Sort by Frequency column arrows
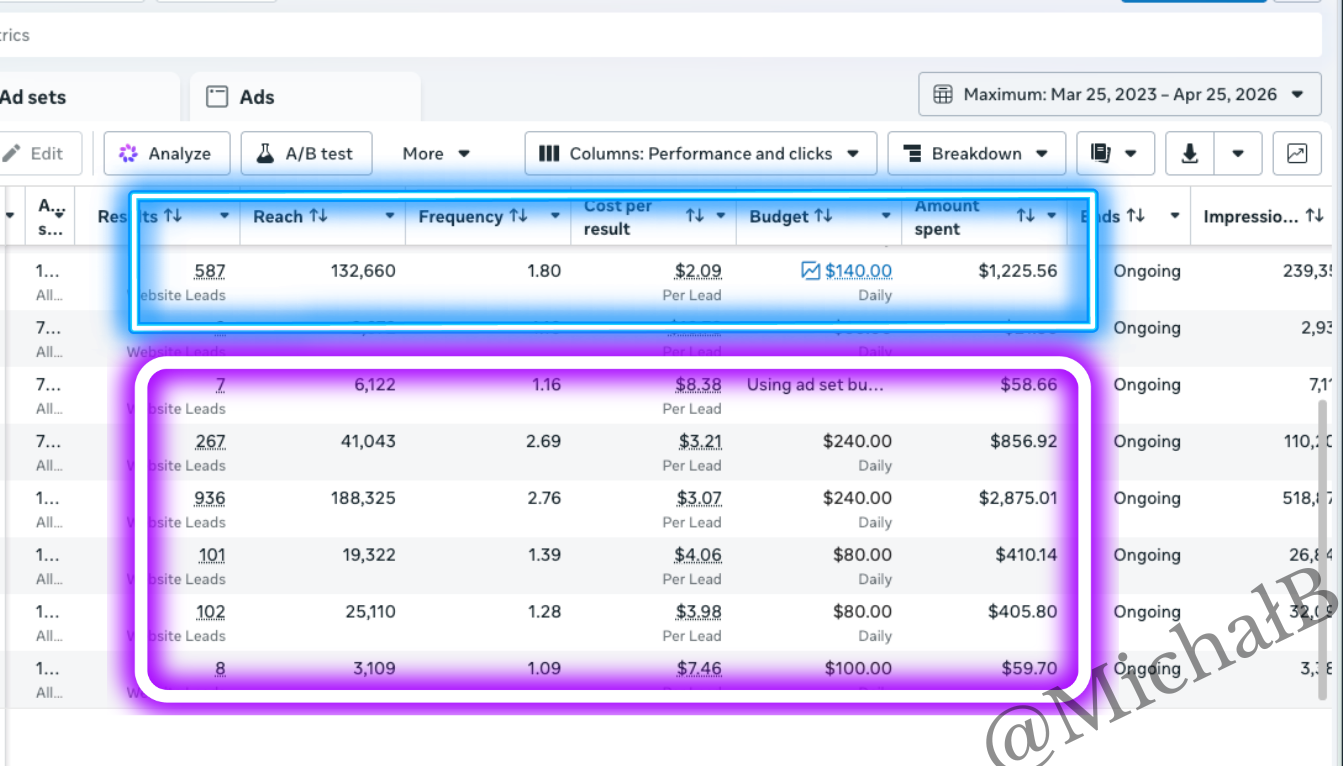The image size is (1343, 766). pos(518,216)
